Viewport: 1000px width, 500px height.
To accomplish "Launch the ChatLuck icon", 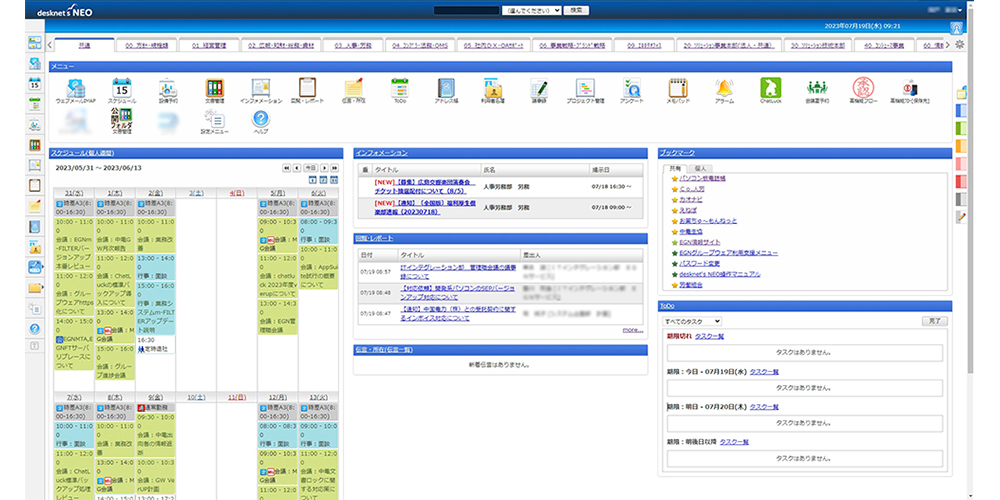I will click(x=769, y=89).
